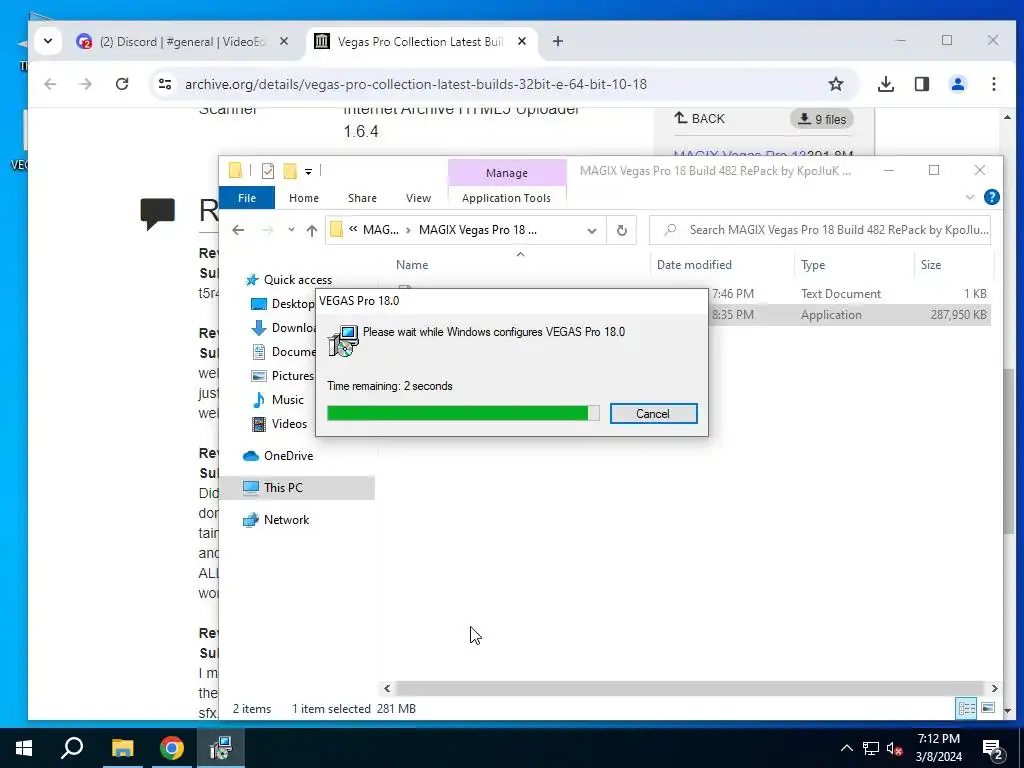Toggle Chrome side panel
The height and width of the screenshot is (768, 1024).
[x=921, y=84]
